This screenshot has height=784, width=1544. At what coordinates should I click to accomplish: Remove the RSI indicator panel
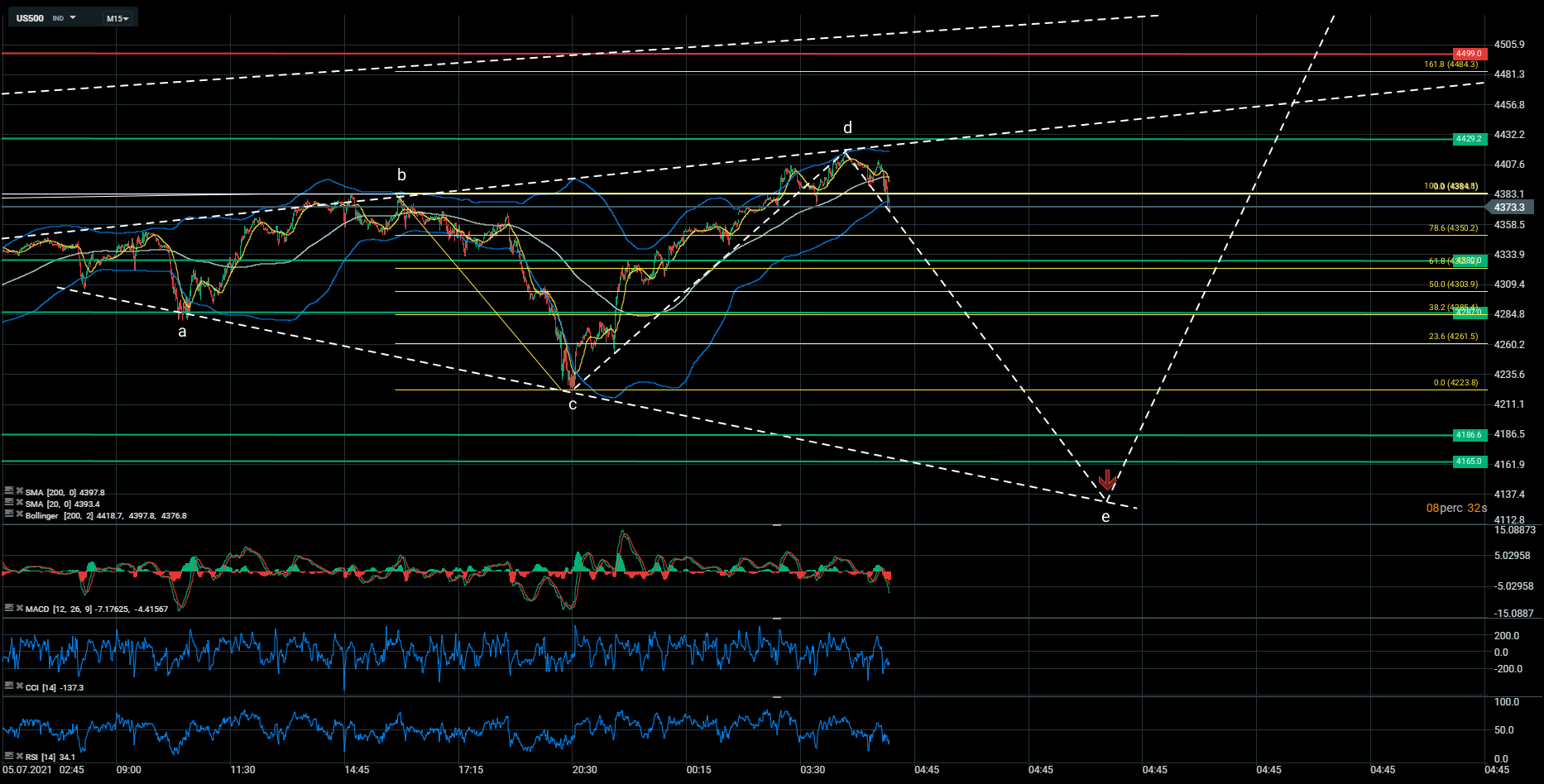point(19,756)
